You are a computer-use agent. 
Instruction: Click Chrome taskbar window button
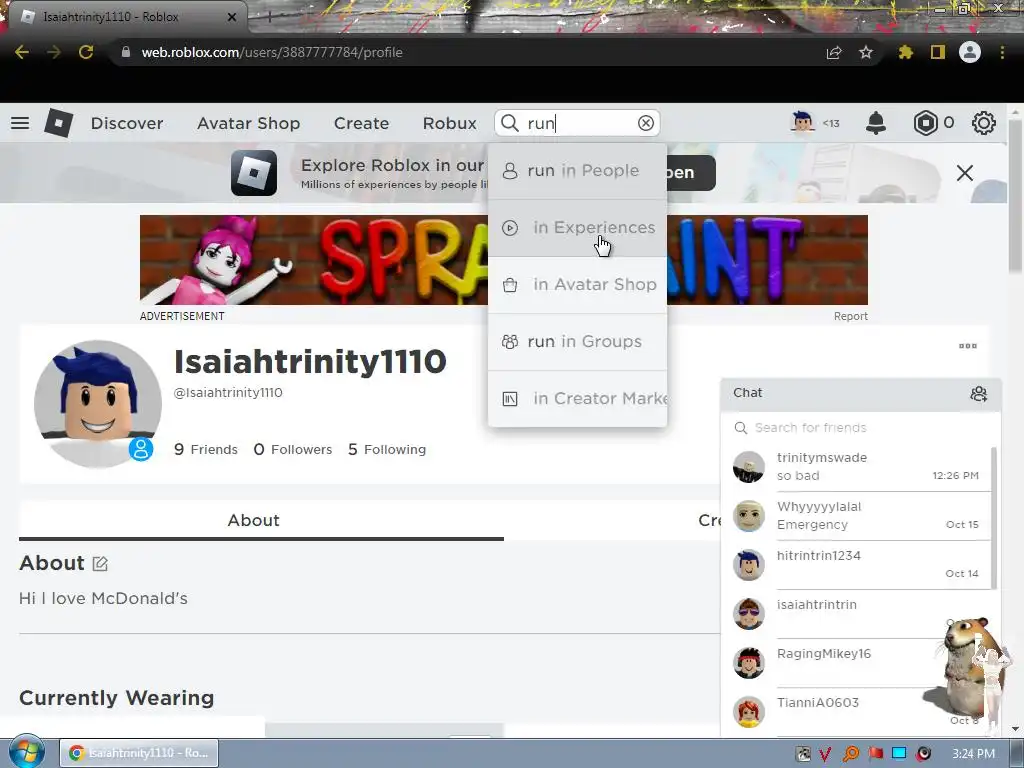[139, 753]
